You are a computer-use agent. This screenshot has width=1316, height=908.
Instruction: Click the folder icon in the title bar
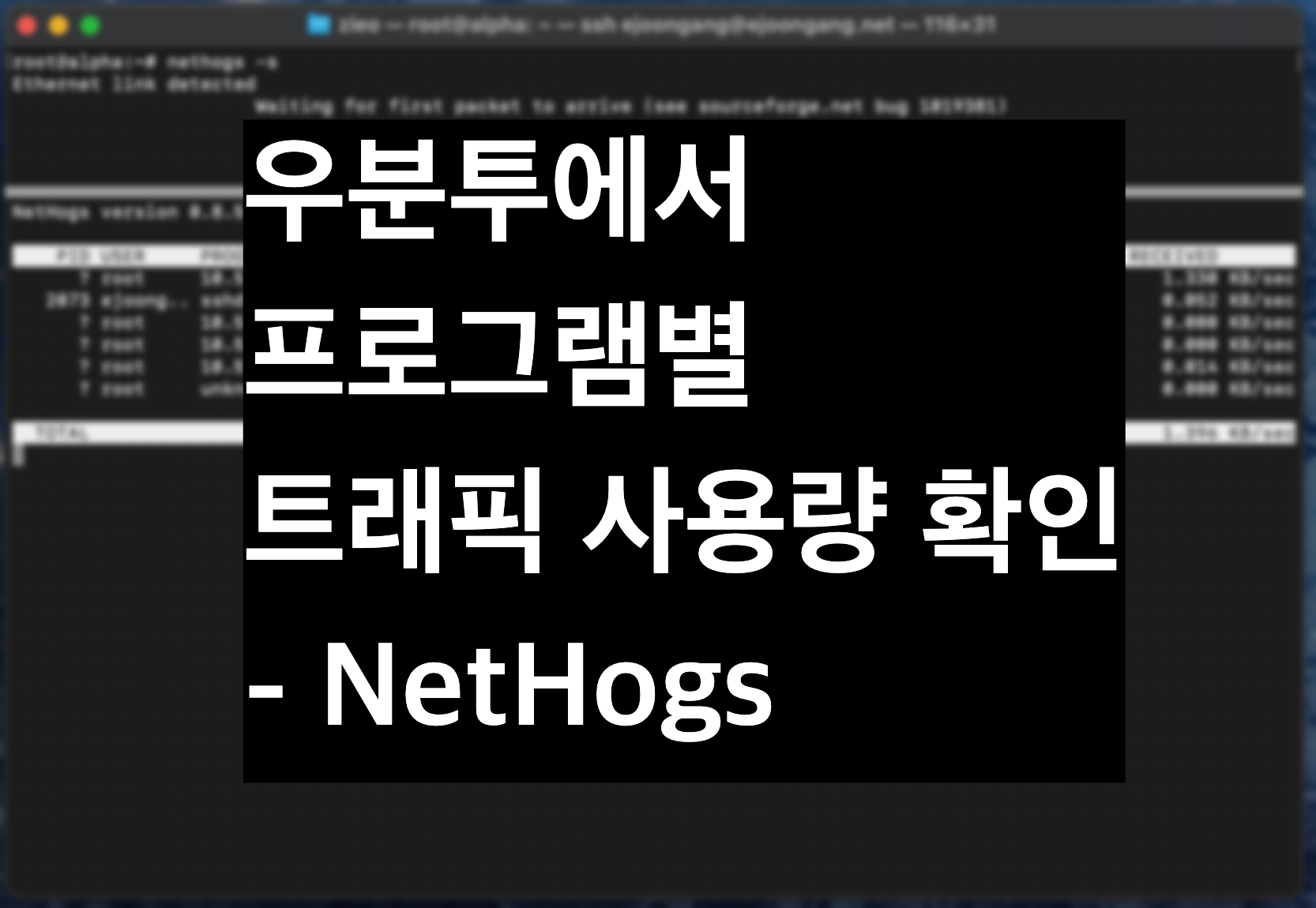[318, 25]
